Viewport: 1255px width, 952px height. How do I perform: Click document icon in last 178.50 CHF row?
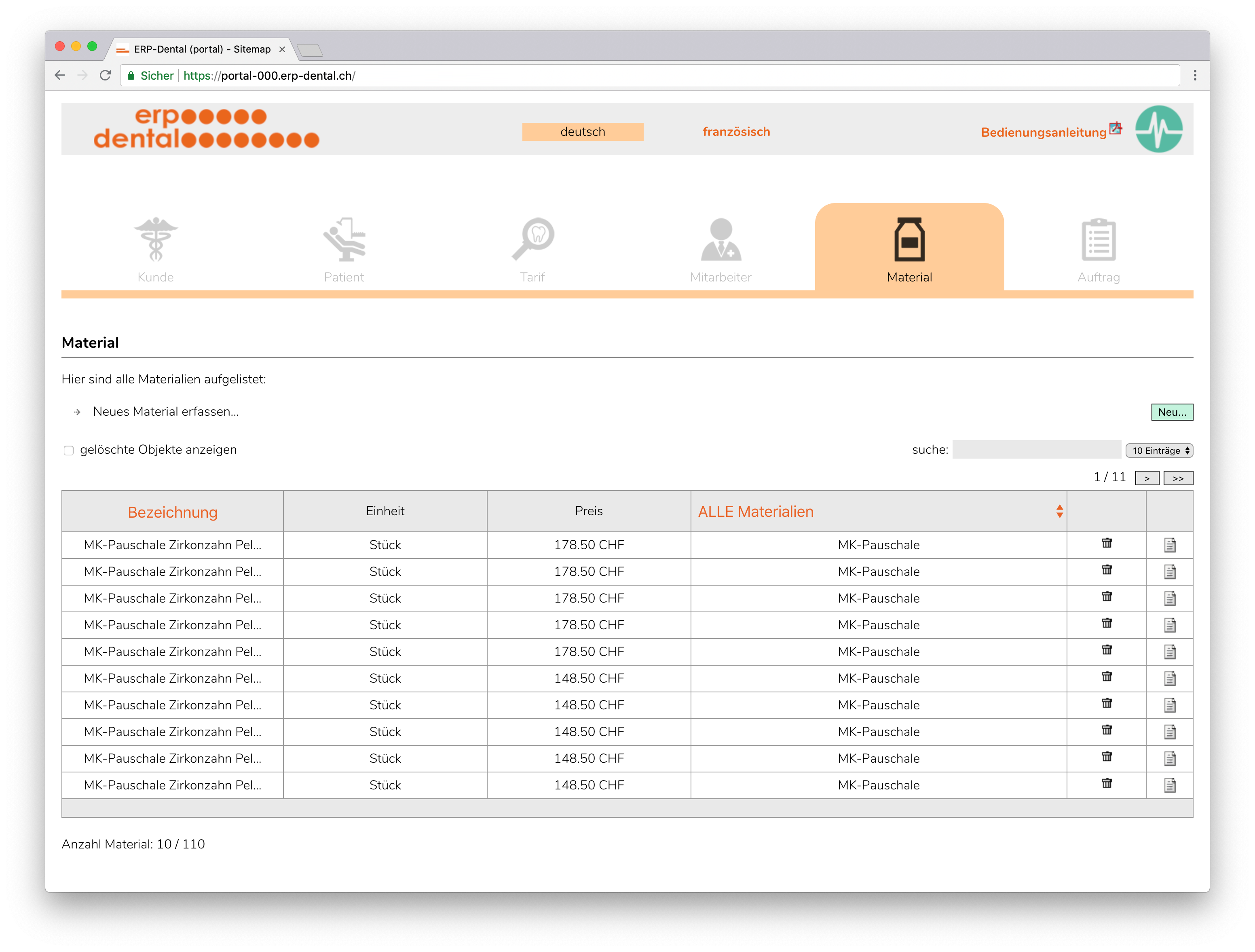1169,652
